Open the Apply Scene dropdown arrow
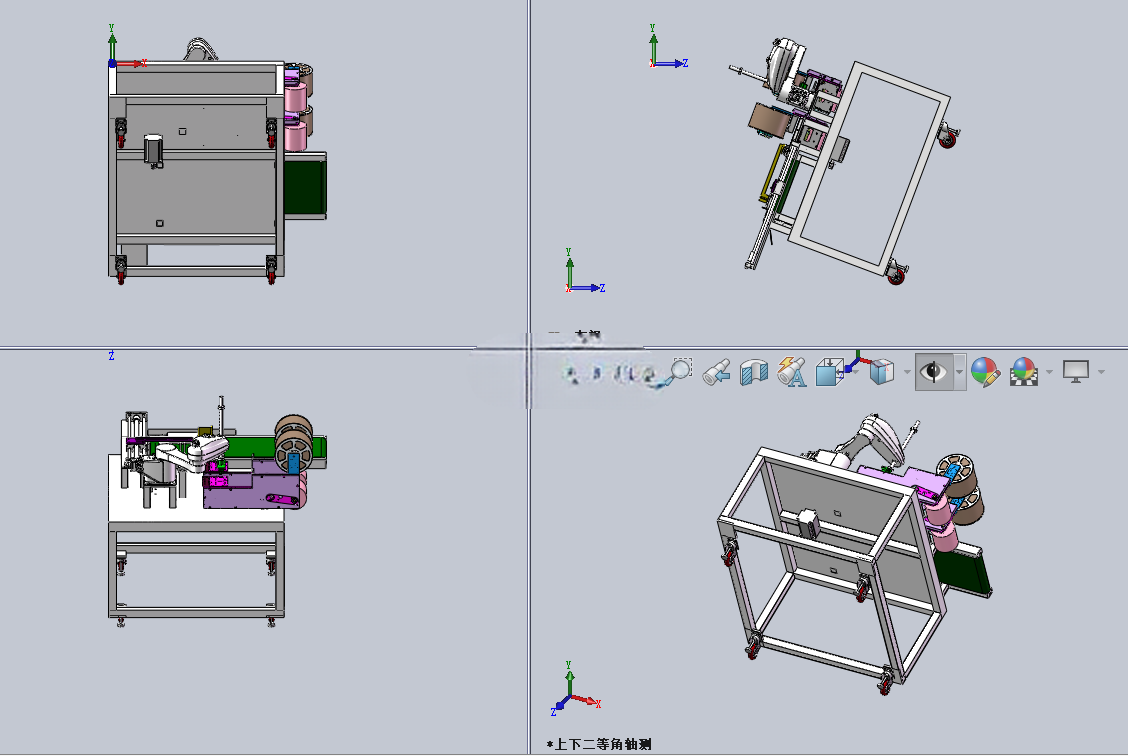This screenshot has width=1128, height=756. pos(1049,372)
